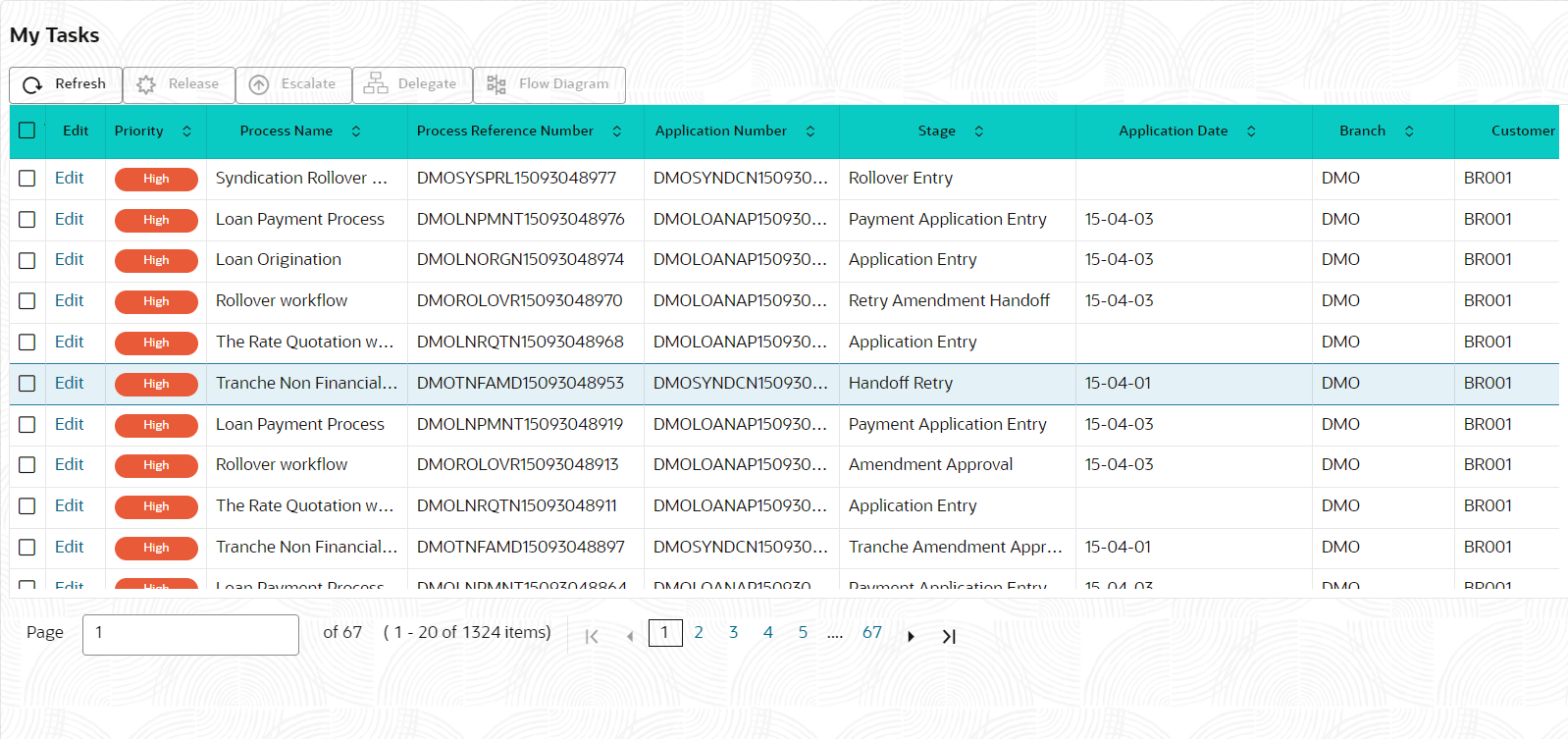Jump to last page icon
Viewport: 1568px width, 739px height.
click(949, 636)
